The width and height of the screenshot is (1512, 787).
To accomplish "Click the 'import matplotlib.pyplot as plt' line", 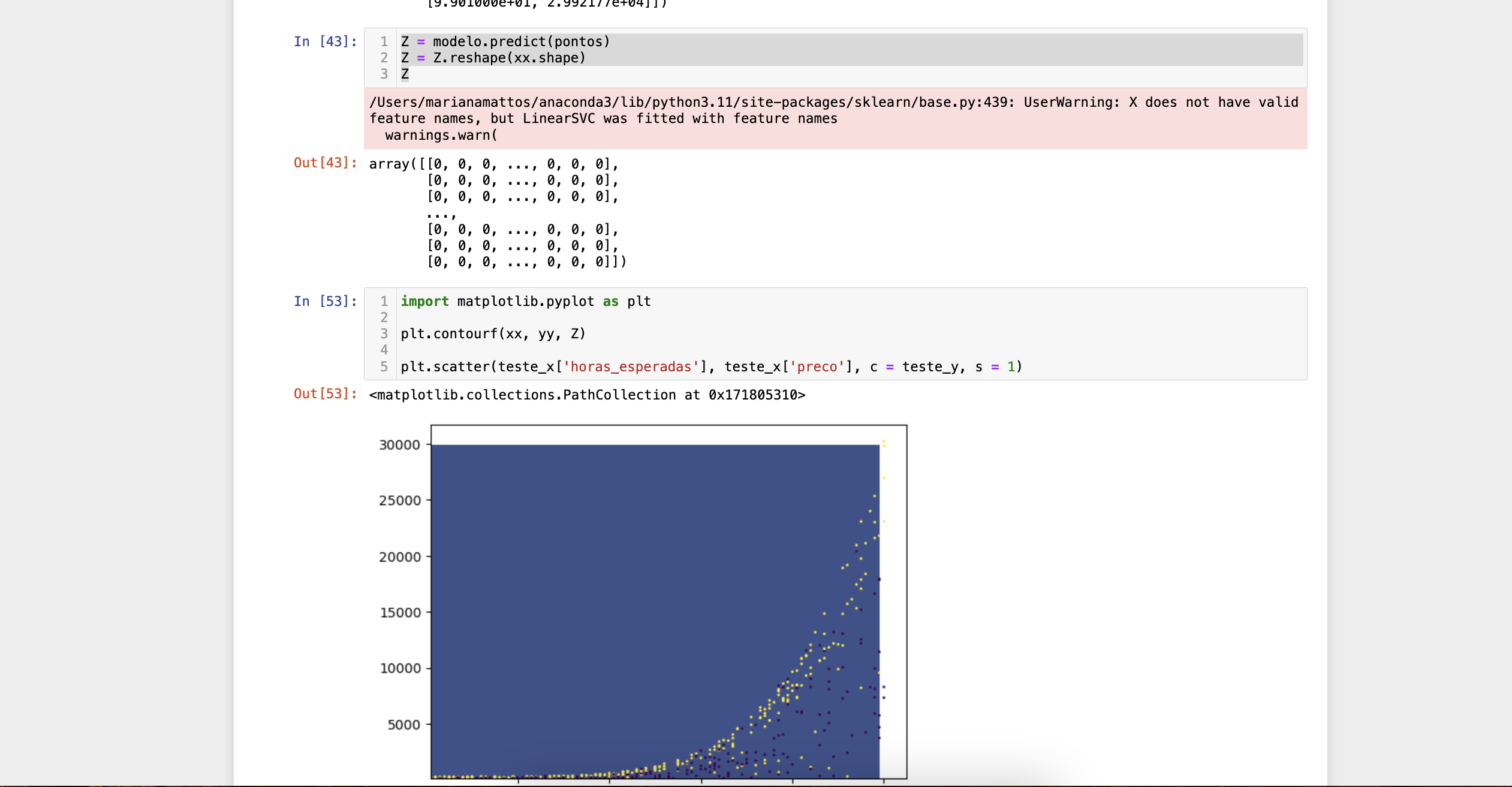I will point(526,301).
